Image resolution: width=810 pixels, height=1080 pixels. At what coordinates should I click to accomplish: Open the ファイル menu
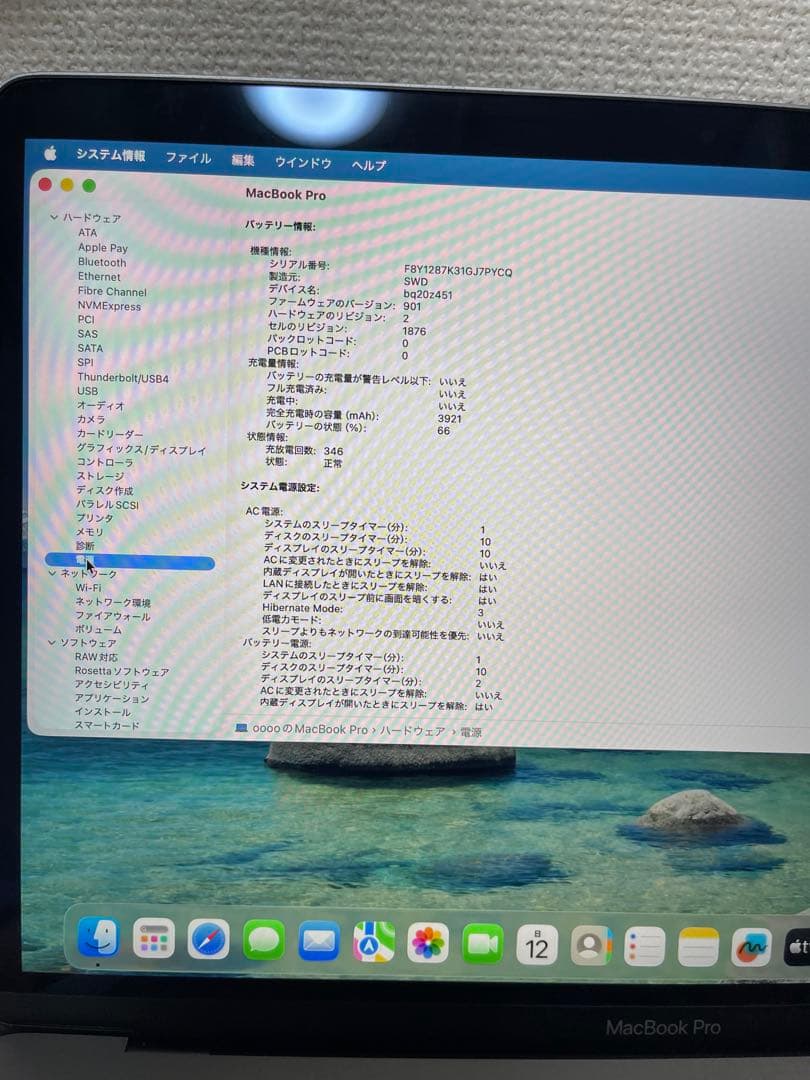click(x=188, y=158)
